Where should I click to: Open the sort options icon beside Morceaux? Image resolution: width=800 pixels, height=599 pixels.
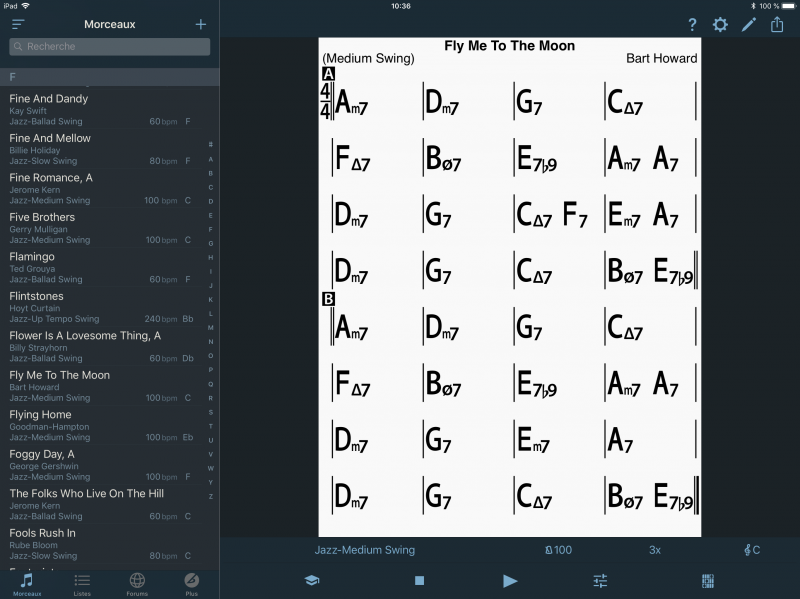click(x=18, y=24)
